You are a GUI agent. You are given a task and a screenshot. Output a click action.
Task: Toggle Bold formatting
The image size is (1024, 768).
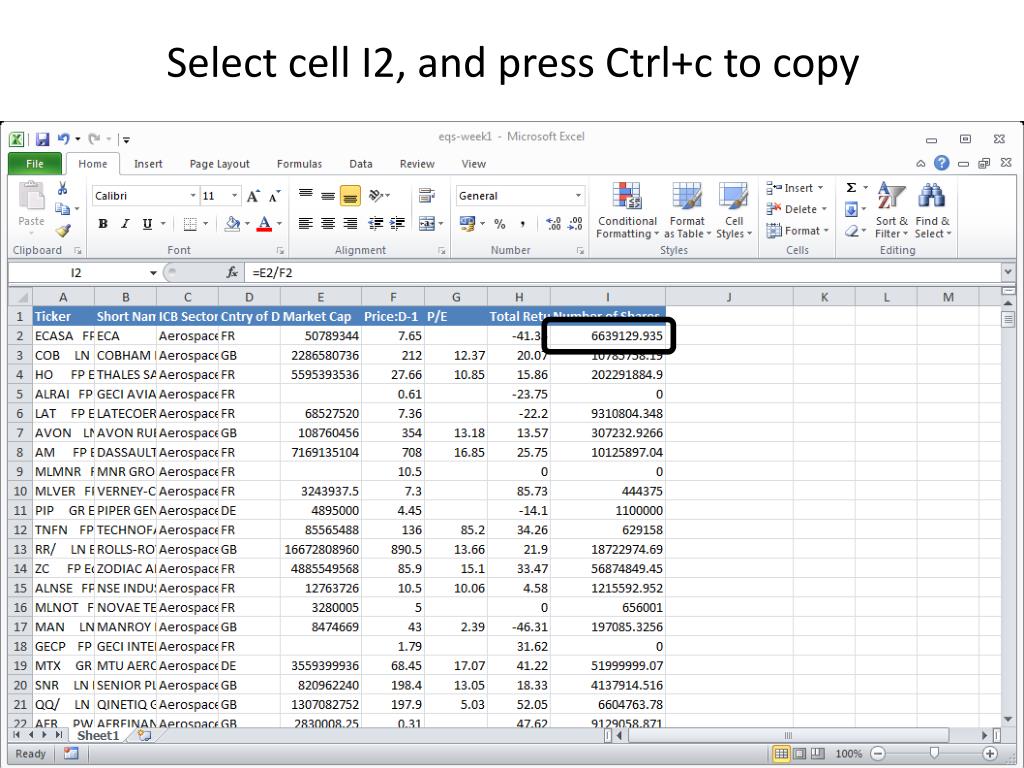pyautogui.click(x=103, y=224)
